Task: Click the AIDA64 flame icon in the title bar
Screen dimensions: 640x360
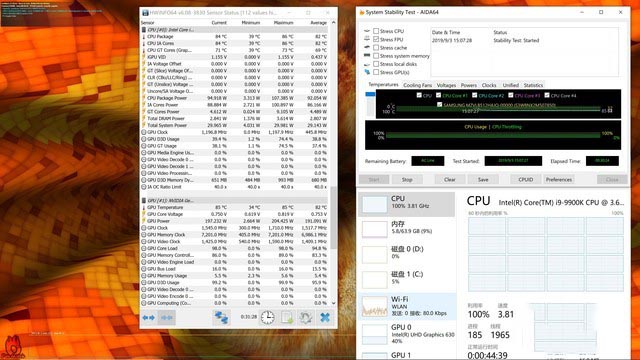Action: [x=362, y=12]
